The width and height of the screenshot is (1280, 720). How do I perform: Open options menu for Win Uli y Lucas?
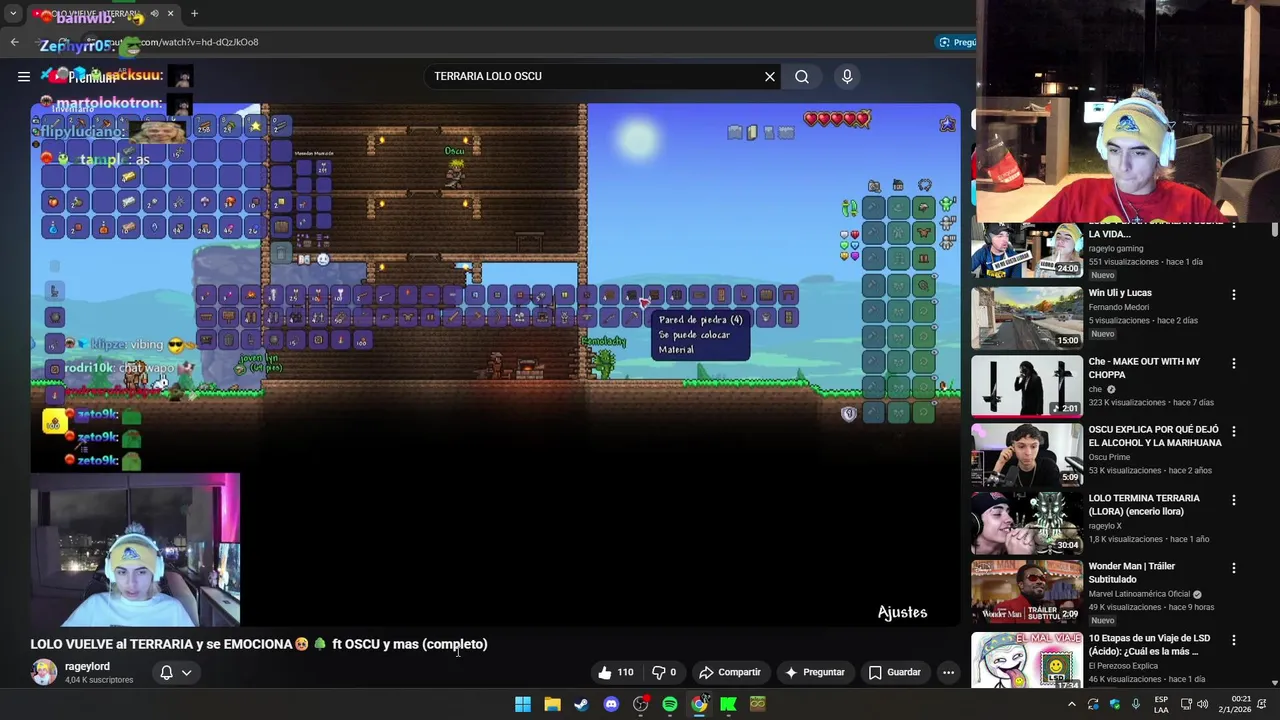1233,295
